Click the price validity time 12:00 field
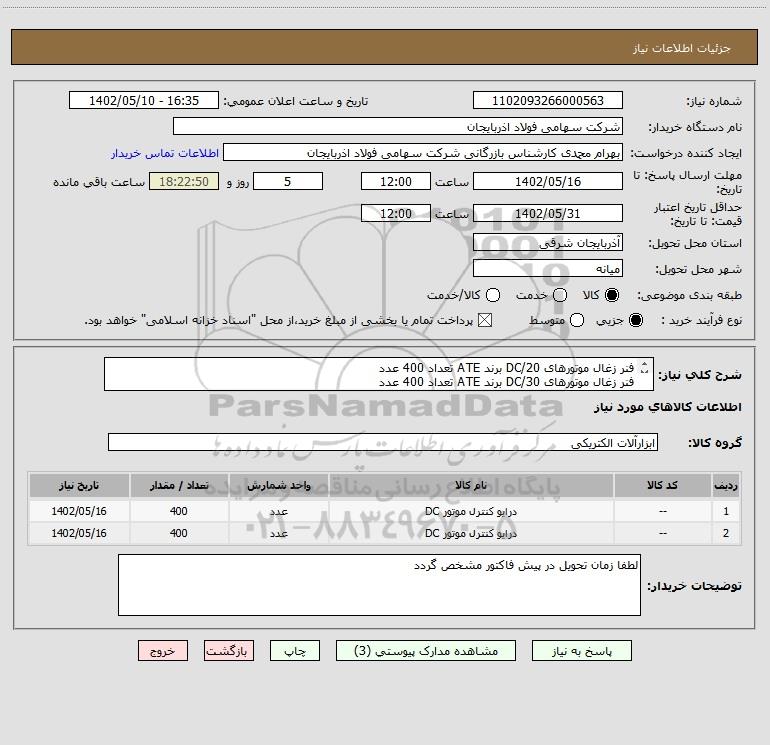Image resolution: width=770 pixels, height=745 pixels. coord(396,213)
